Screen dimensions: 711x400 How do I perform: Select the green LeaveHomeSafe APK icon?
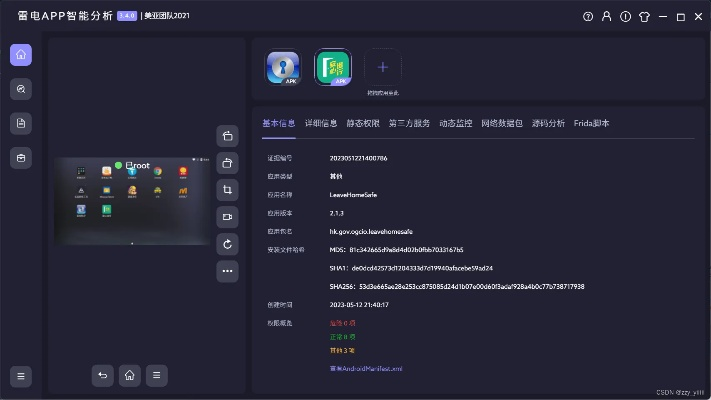pyautogui.click(x=333, y=67)
